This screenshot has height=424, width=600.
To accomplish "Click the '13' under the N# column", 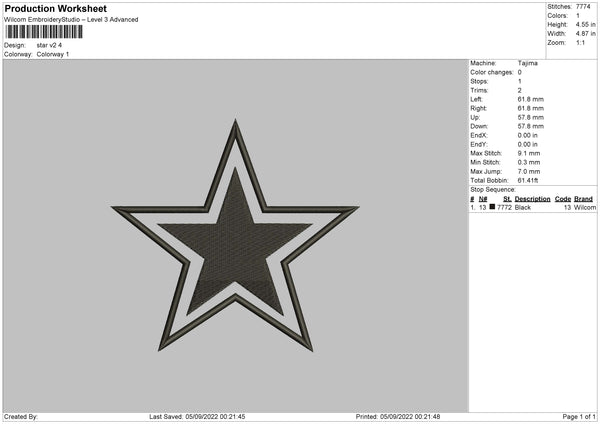I will (482, 207).
